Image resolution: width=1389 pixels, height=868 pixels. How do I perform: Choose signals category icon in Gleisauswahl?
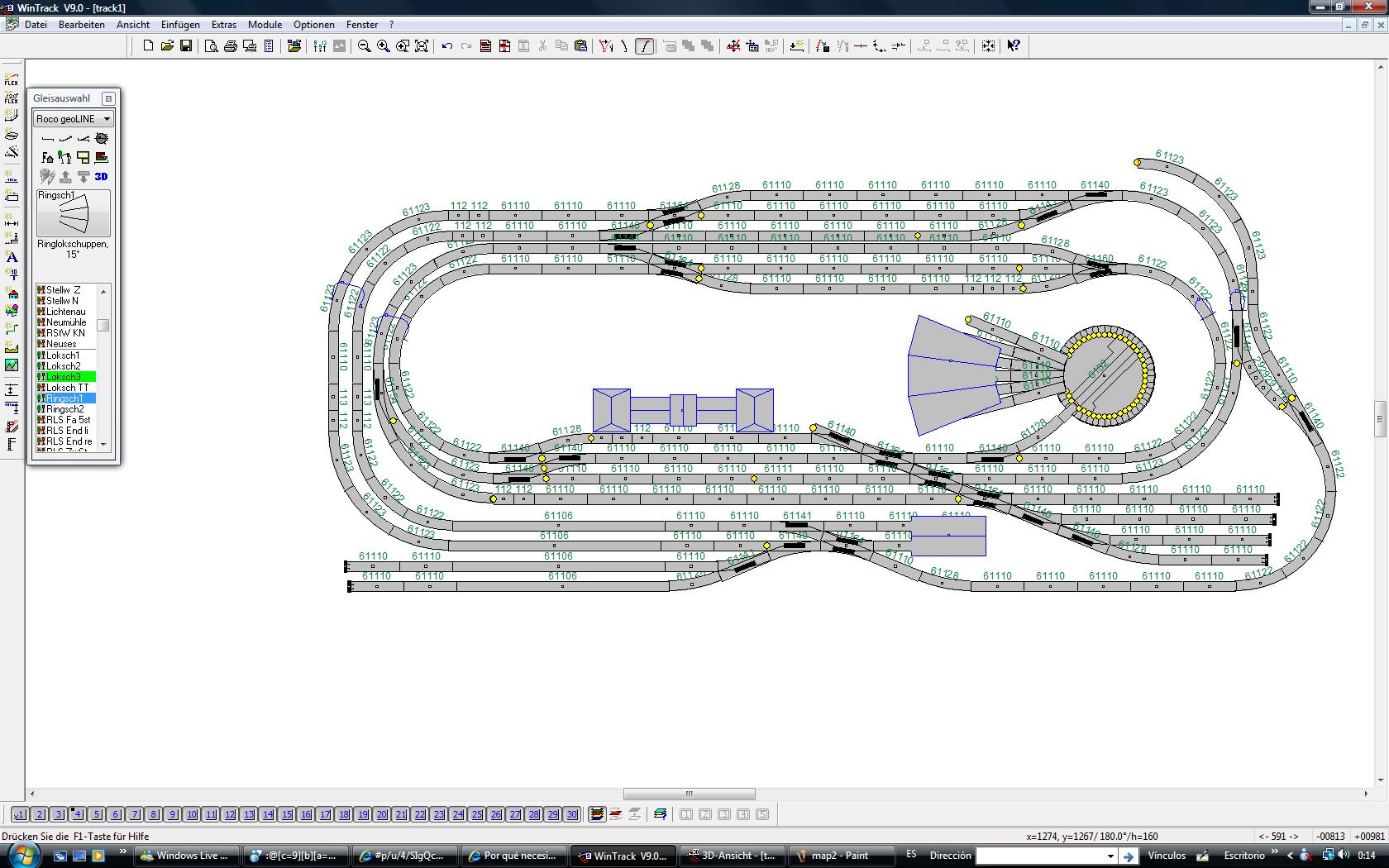[x=65, y=157]
